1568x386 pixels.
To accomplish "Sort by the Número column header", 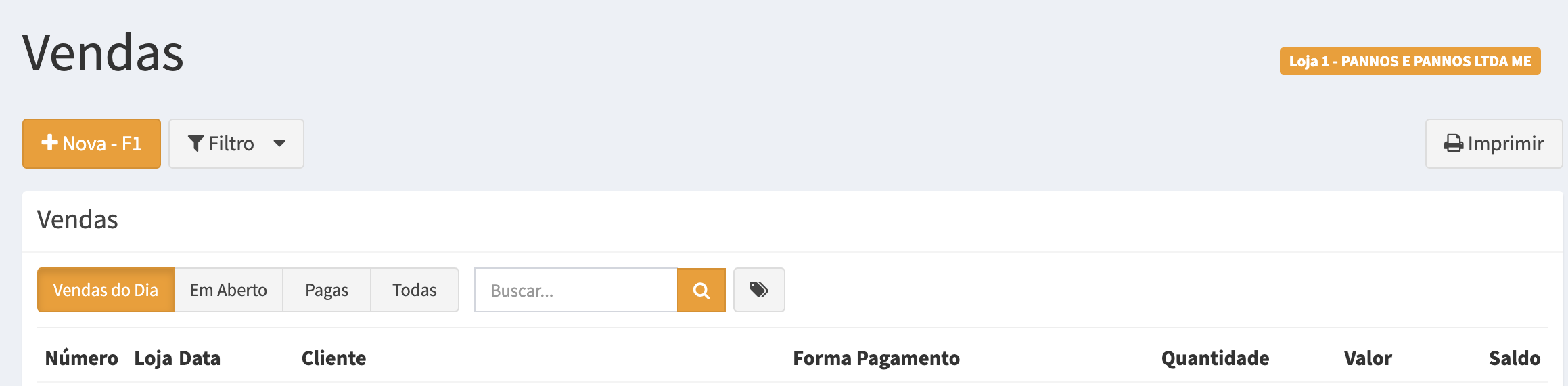I will tap(81, 358).
